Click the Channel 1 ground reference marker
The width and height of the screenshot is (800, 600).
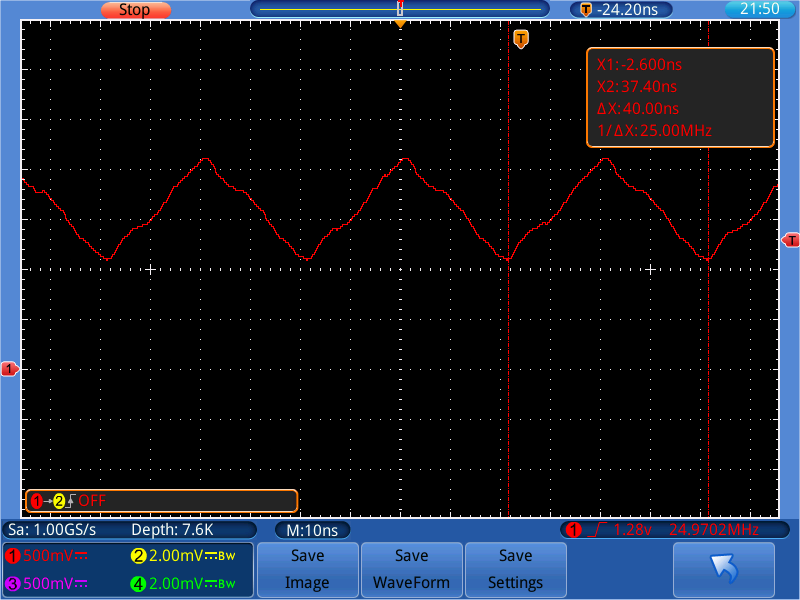point(9,368)
